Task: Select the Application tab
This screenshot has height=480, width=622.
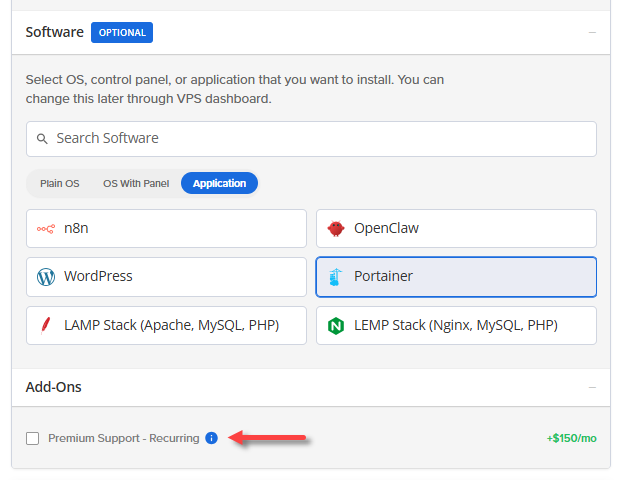Action: click(x=219, y=183)
